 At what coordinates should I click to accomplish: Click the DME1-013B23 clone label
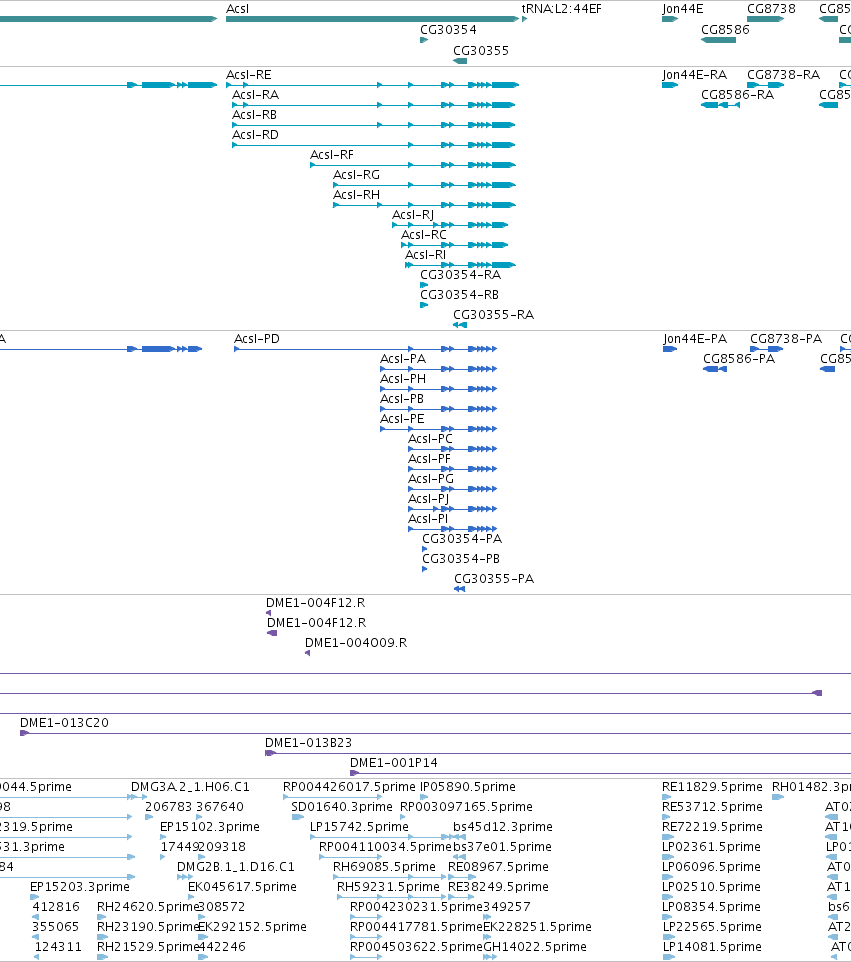pyautogui.click(x=309, y=743)
